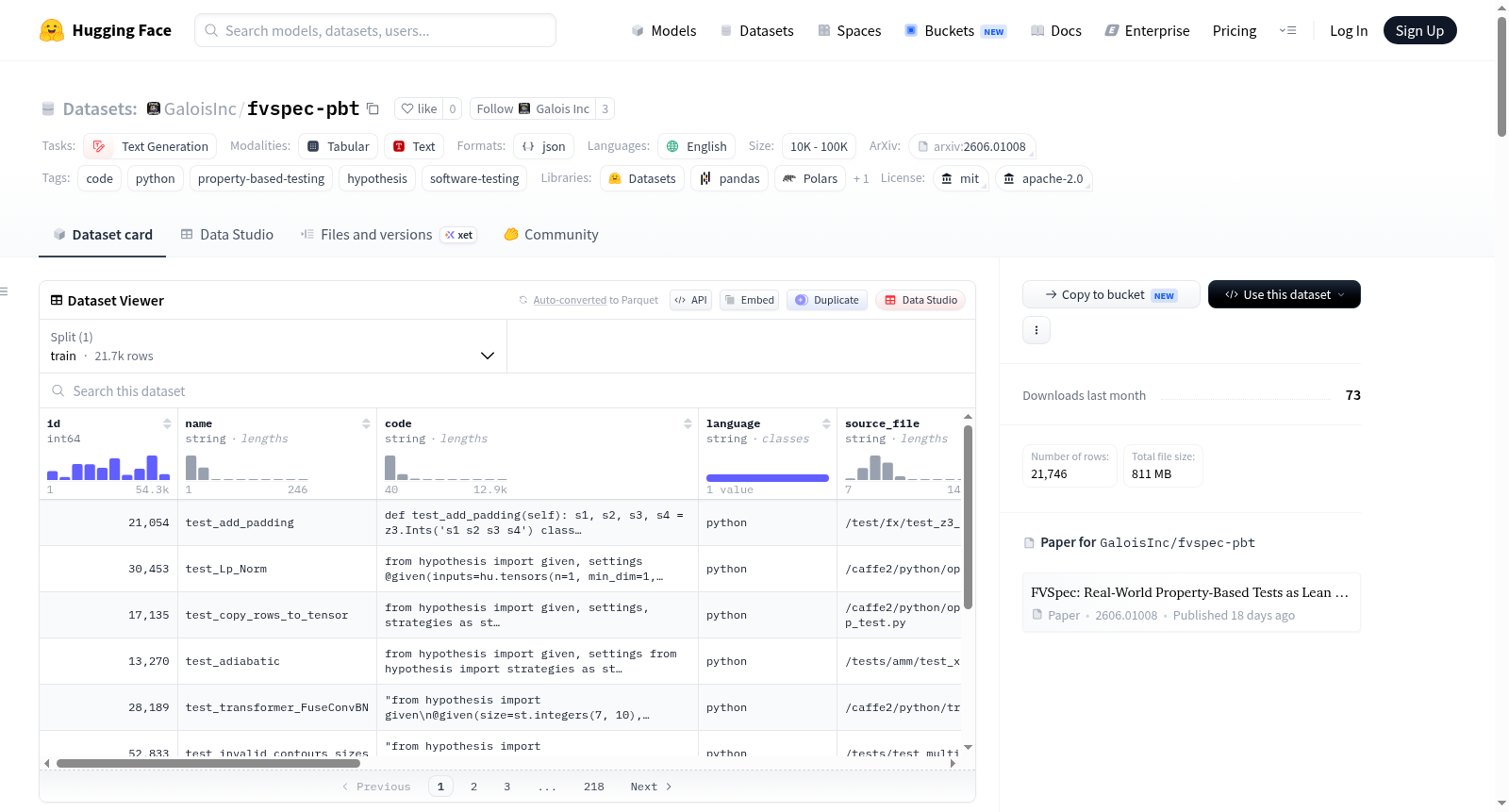This screenshot has height=812, width=1509.
Task: Go to page 3 of rows
Action: 506,787
